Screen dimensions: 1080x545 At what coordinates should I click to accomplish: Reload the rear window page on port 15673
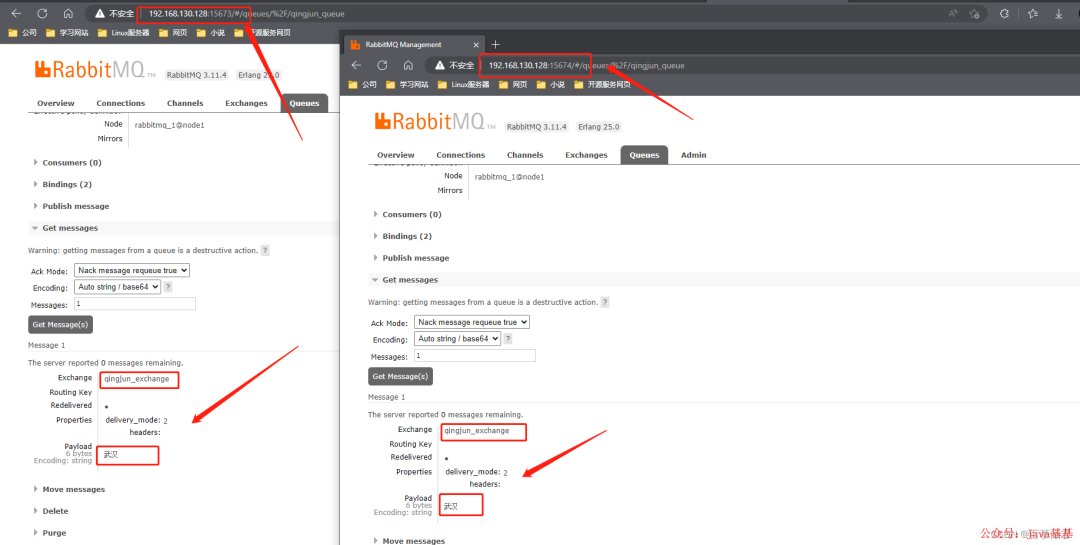pyautogui.click(x=42, y=14)
